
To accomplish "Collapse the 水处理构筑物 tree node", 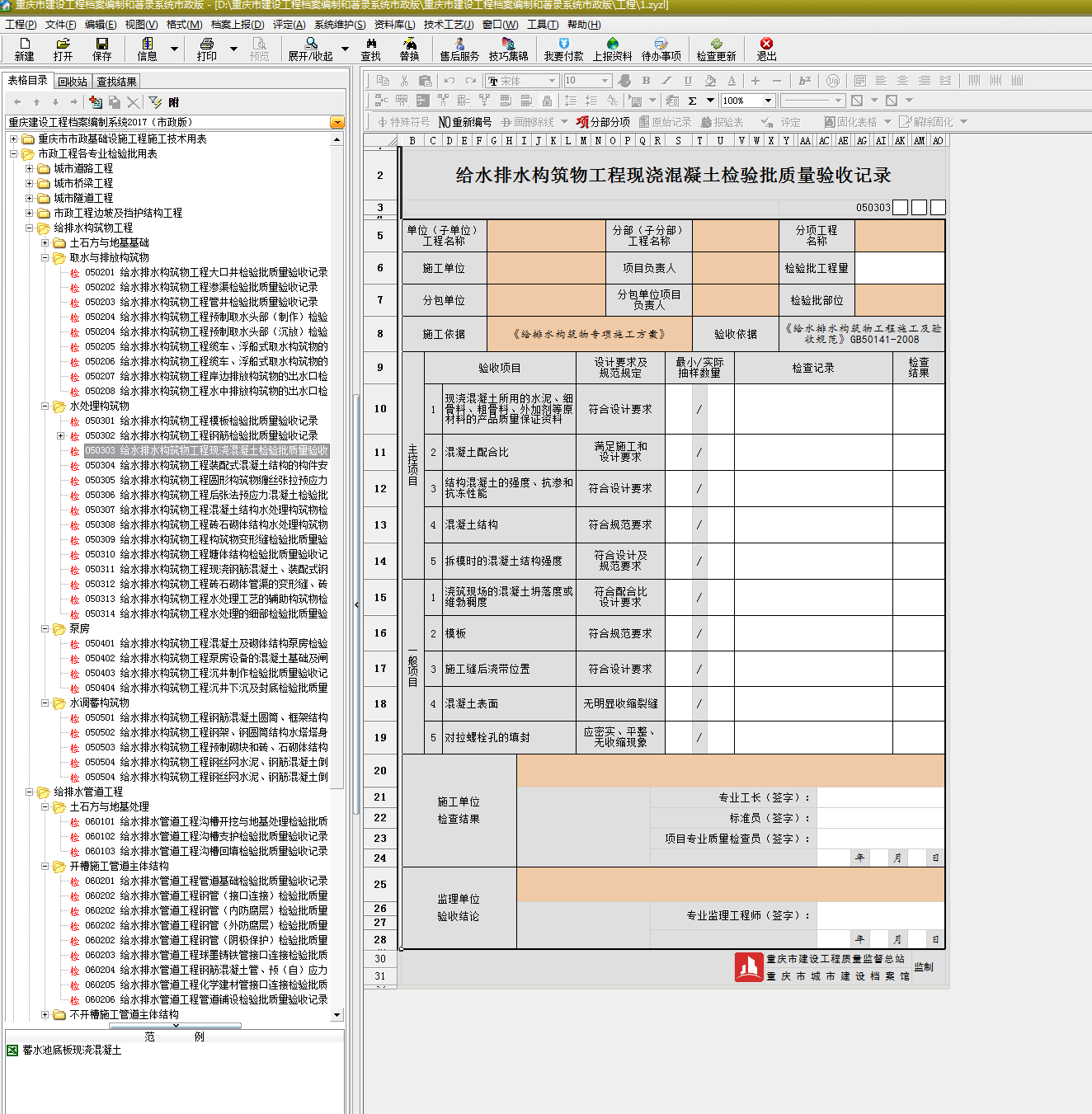I will (x=45, y=406).
